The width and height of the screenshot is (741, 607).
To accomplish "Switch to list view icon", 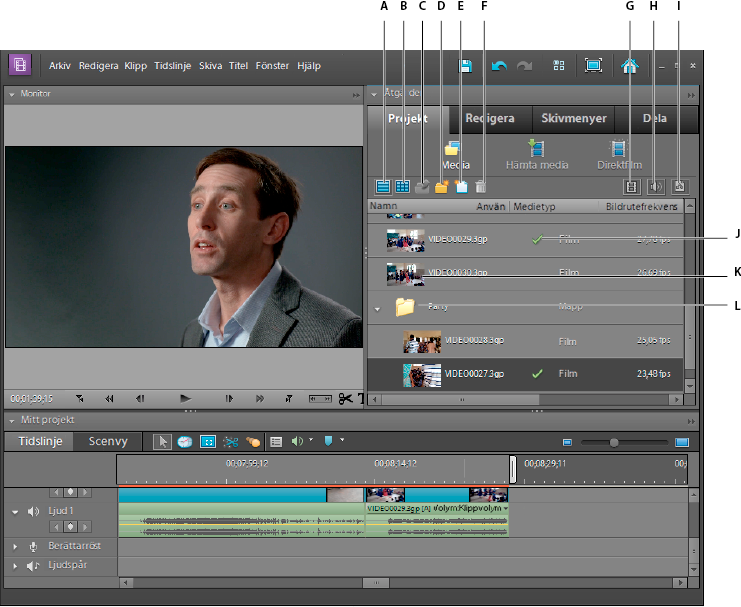I will [x=383, y=187].
